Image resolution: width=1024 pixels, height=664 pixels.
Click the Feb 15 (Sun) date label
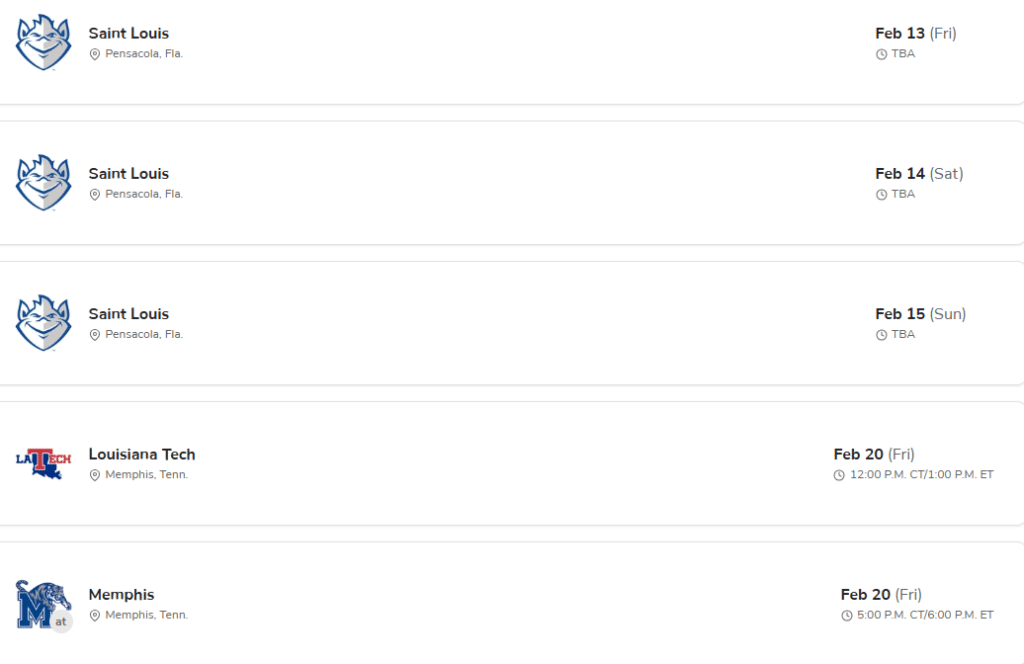[x=920, y=313]
